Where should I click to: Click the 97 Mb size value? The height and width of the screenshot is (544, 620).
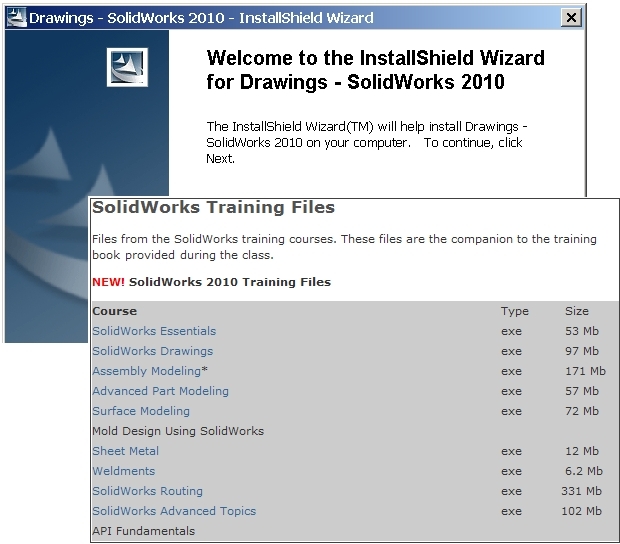(582, 351)
